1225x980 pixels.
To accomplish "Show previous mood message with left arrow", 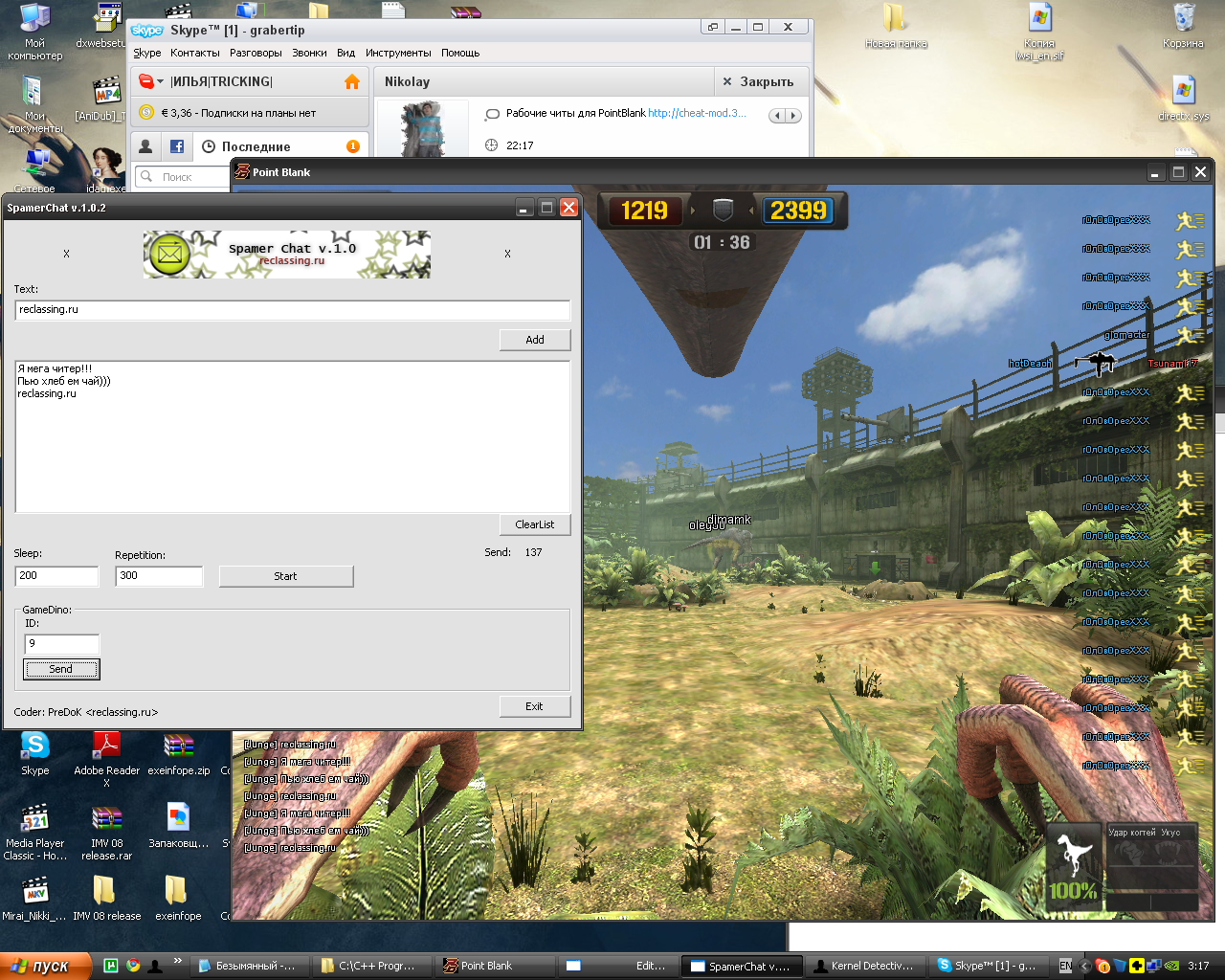I will [777, 116].
